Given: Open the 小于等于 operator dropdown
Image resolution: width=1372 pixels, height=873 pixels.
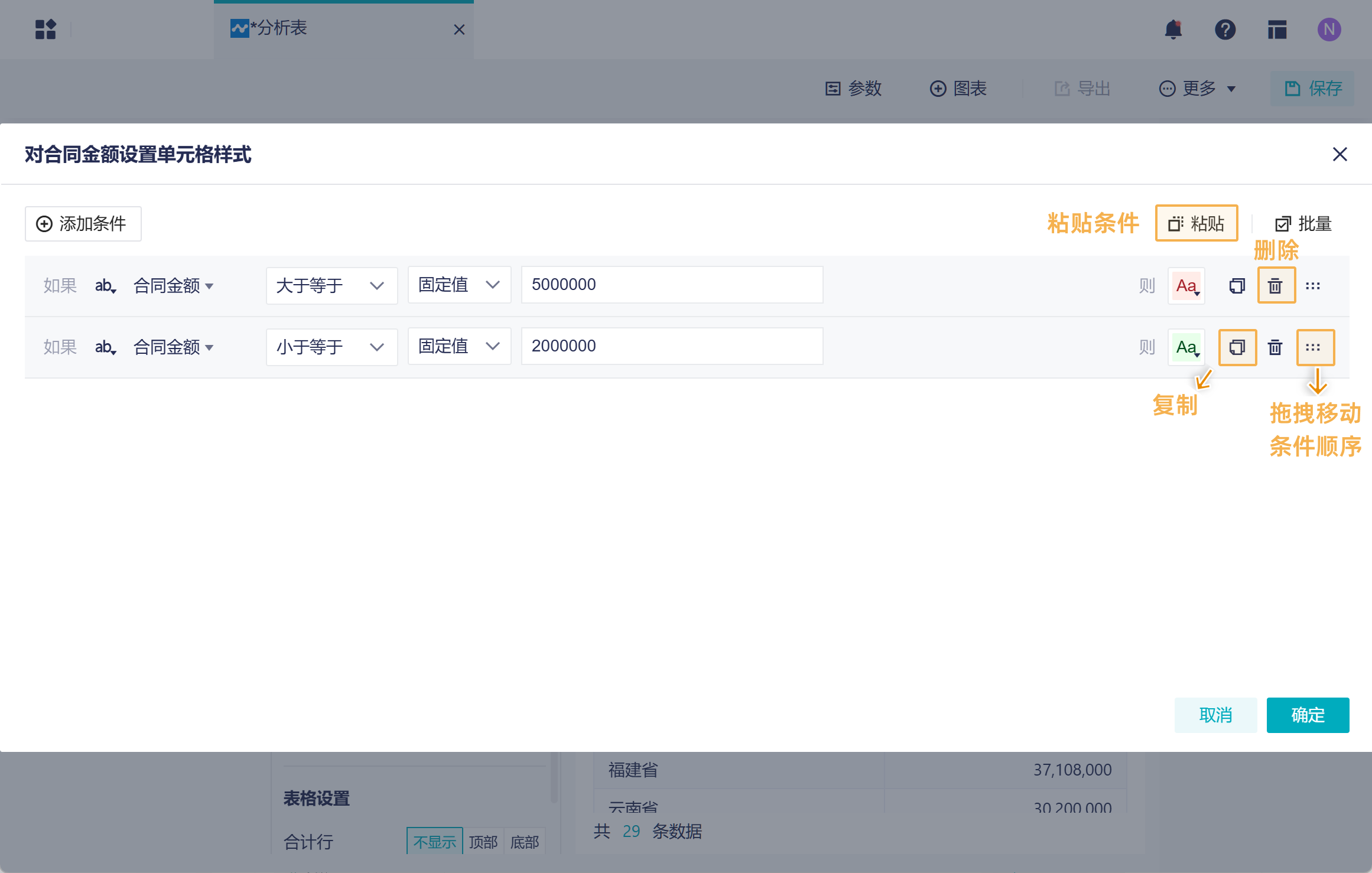Looking at the screenshot, I should click(331, 347).
